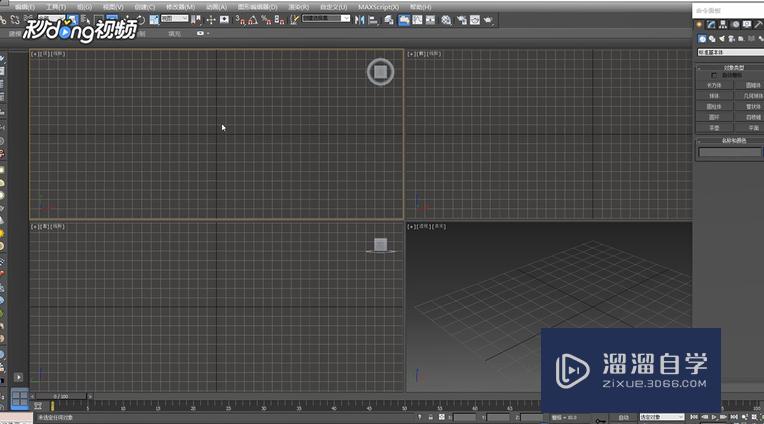Open the 修改器 Modifiers menu
This screenshot has width=764, height=424.
[180, 6]
